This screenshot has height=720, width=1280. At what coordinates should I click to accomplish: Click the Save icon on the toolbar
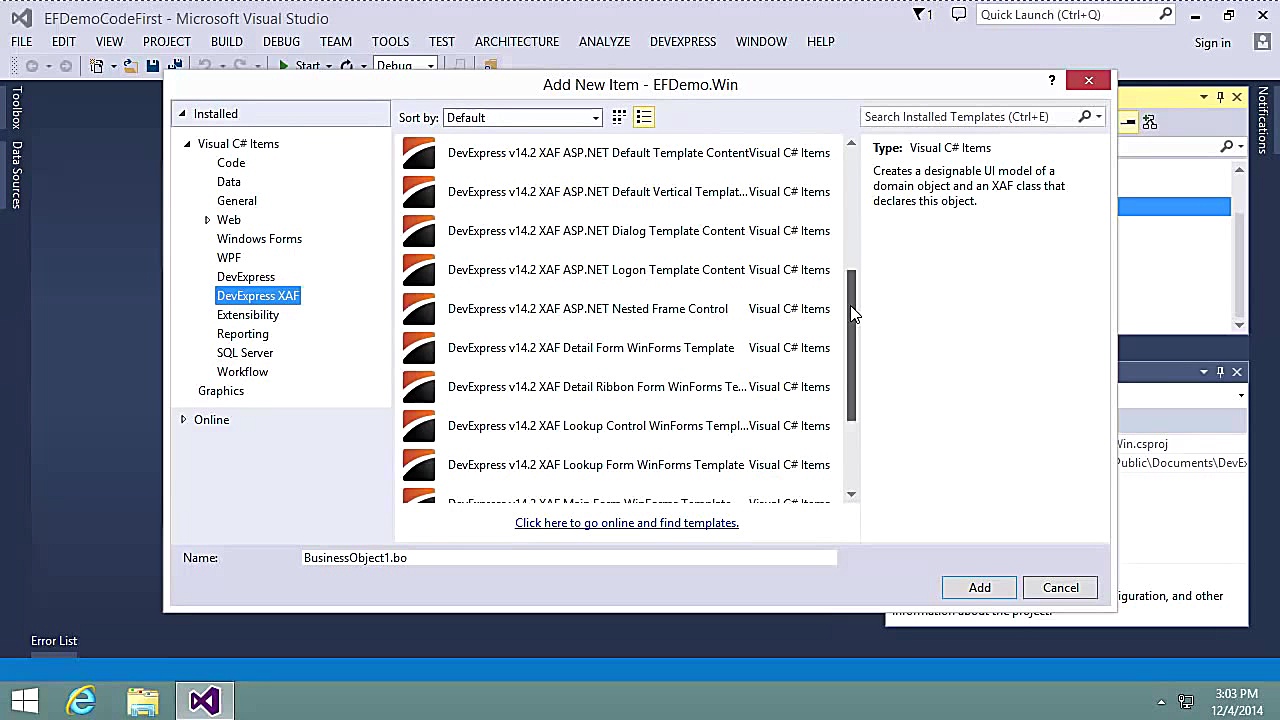pyautogui.click(x=152, y=64)
